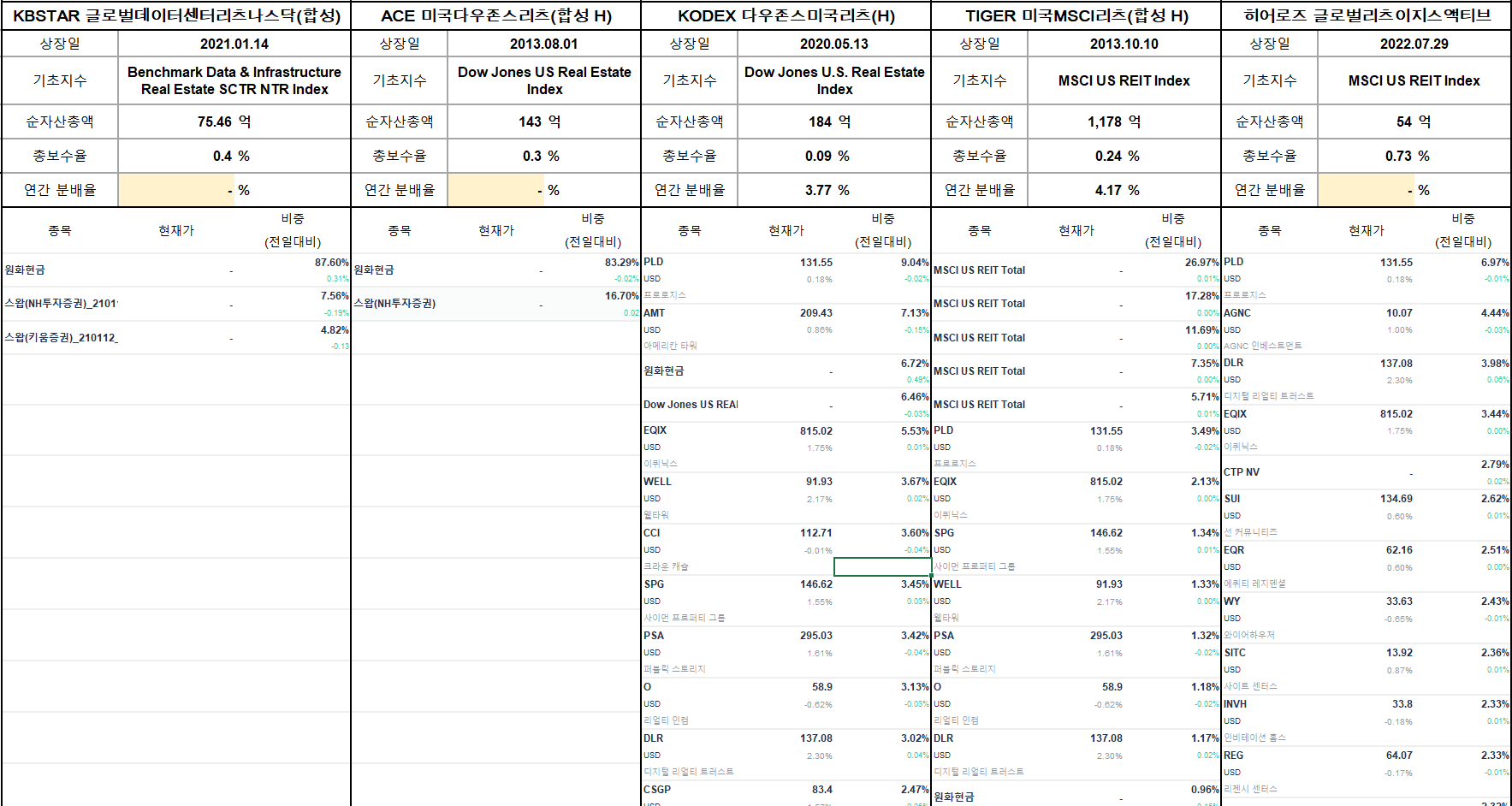1512x806 pixels.
Task: Click KBSTAR's 원화현금 holding row
Action: click(176, 270)
